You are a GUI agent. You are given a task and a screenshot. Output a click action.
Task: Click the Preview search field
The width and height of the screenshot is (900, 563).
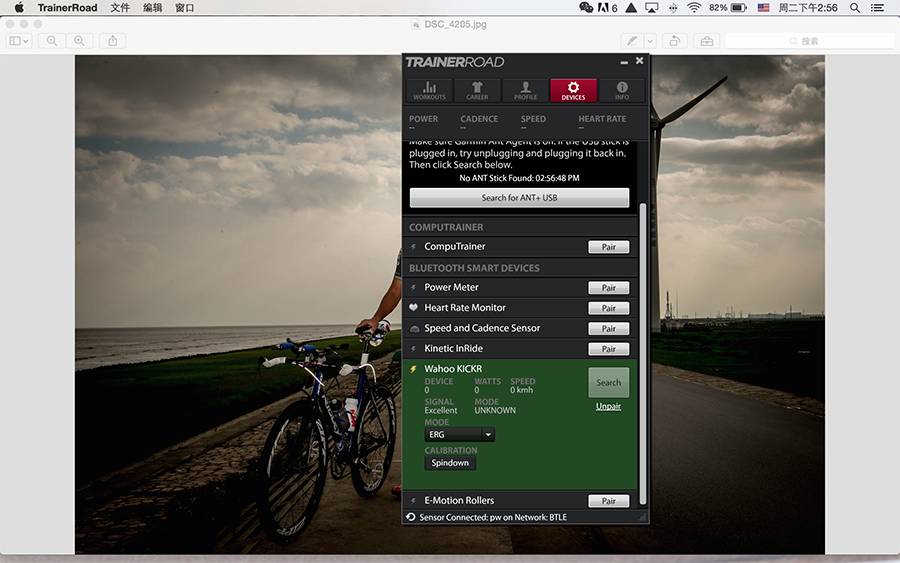pos(810,41)
